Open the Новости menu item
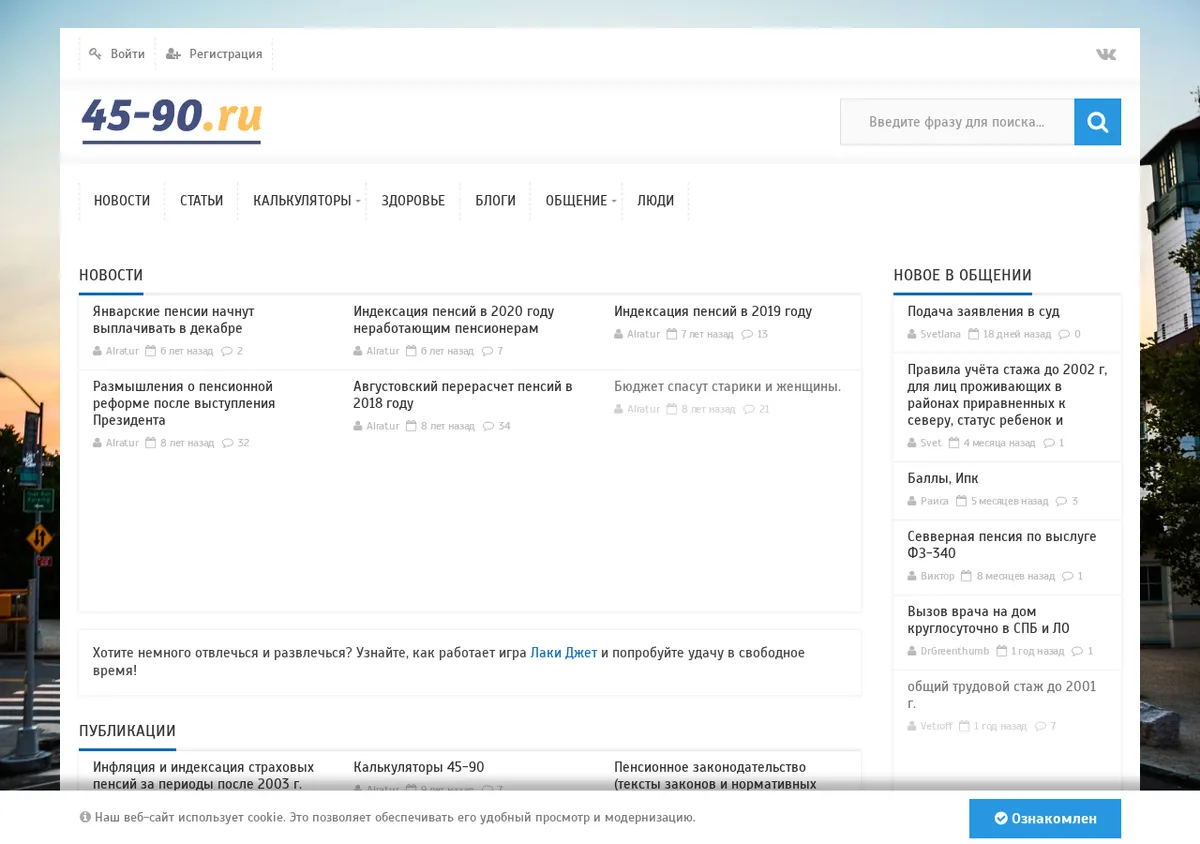Screen dimensions: 1200x844 tap(122, 201)
